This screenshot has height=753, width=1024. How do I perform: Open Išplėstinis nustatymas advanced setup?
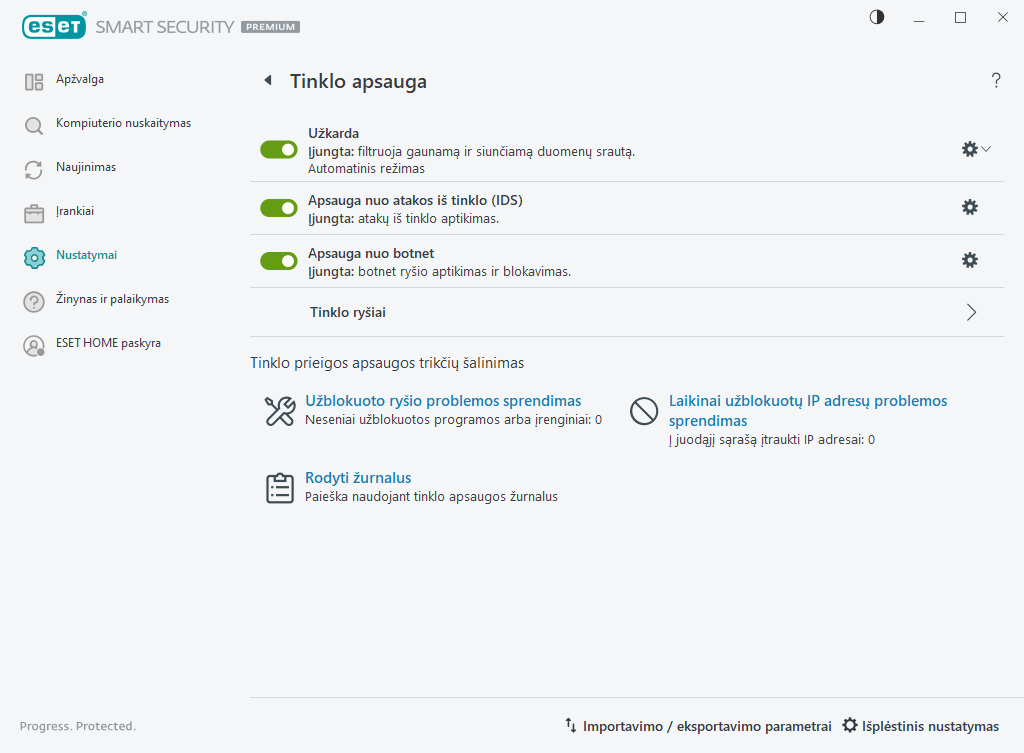(x=921, y=726)
